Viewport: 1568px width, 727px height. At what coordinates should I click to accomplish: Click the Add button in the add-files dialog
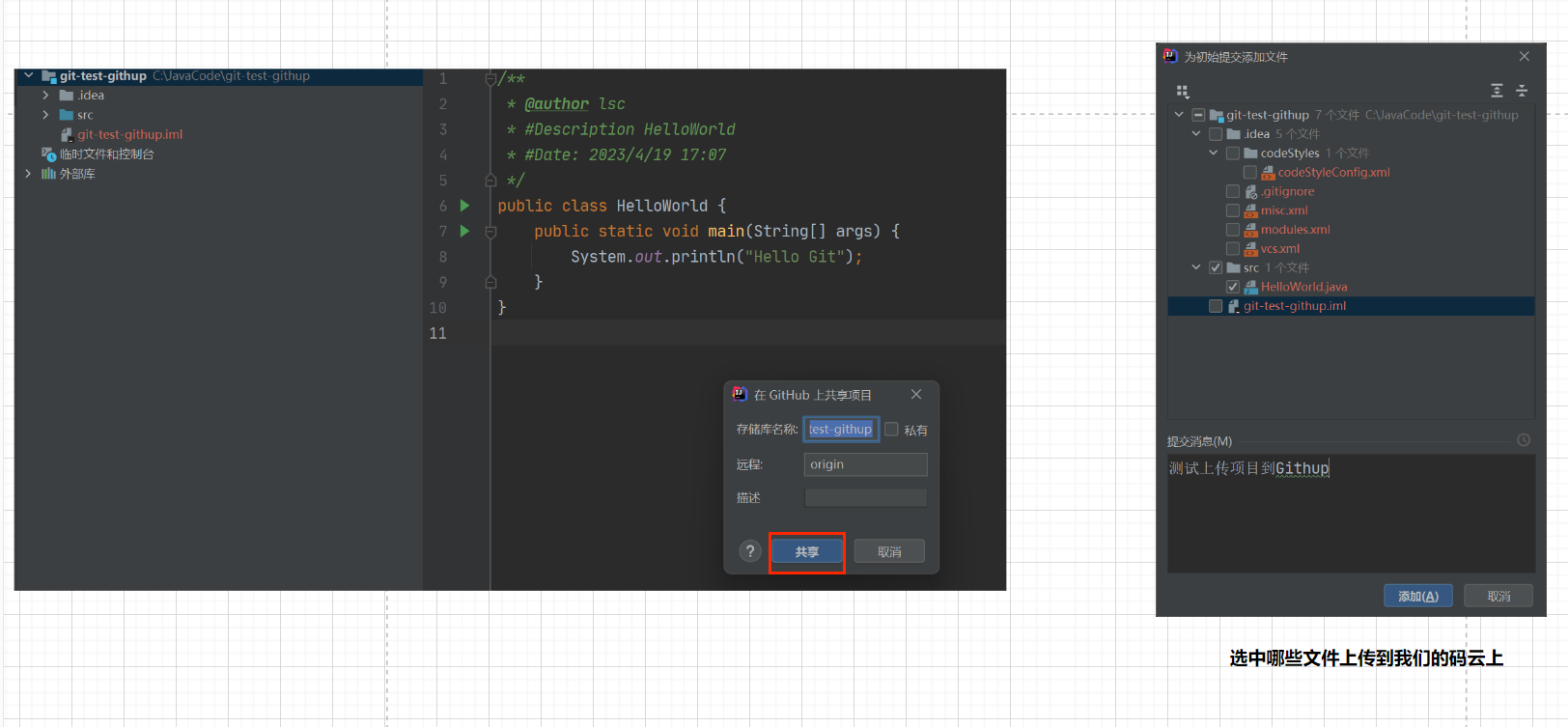tap(1418, 596)
